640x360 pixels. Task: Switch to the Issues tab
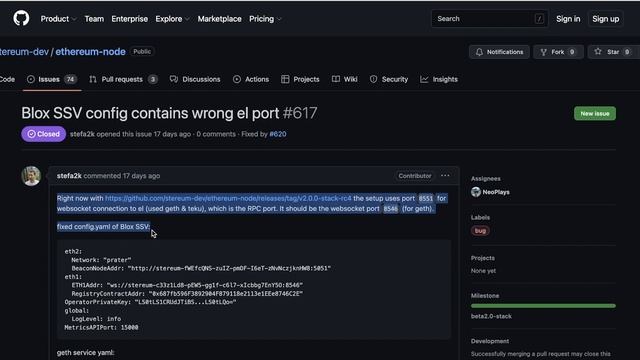click(x=51, y=79)
